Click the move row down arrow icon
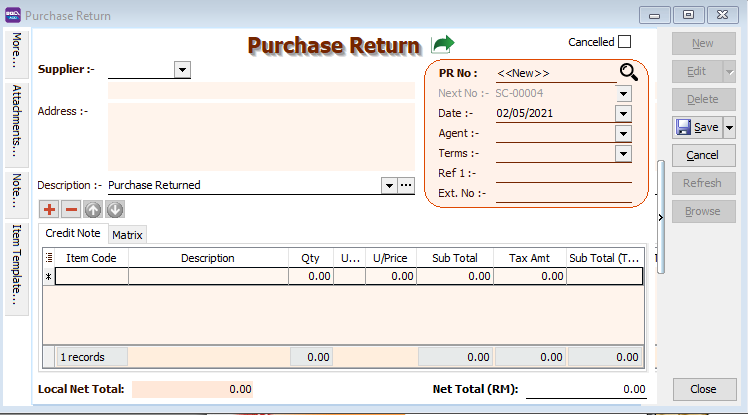Viewport: 748px width, 415px height. pyautogui.click(x=115, y=210)
